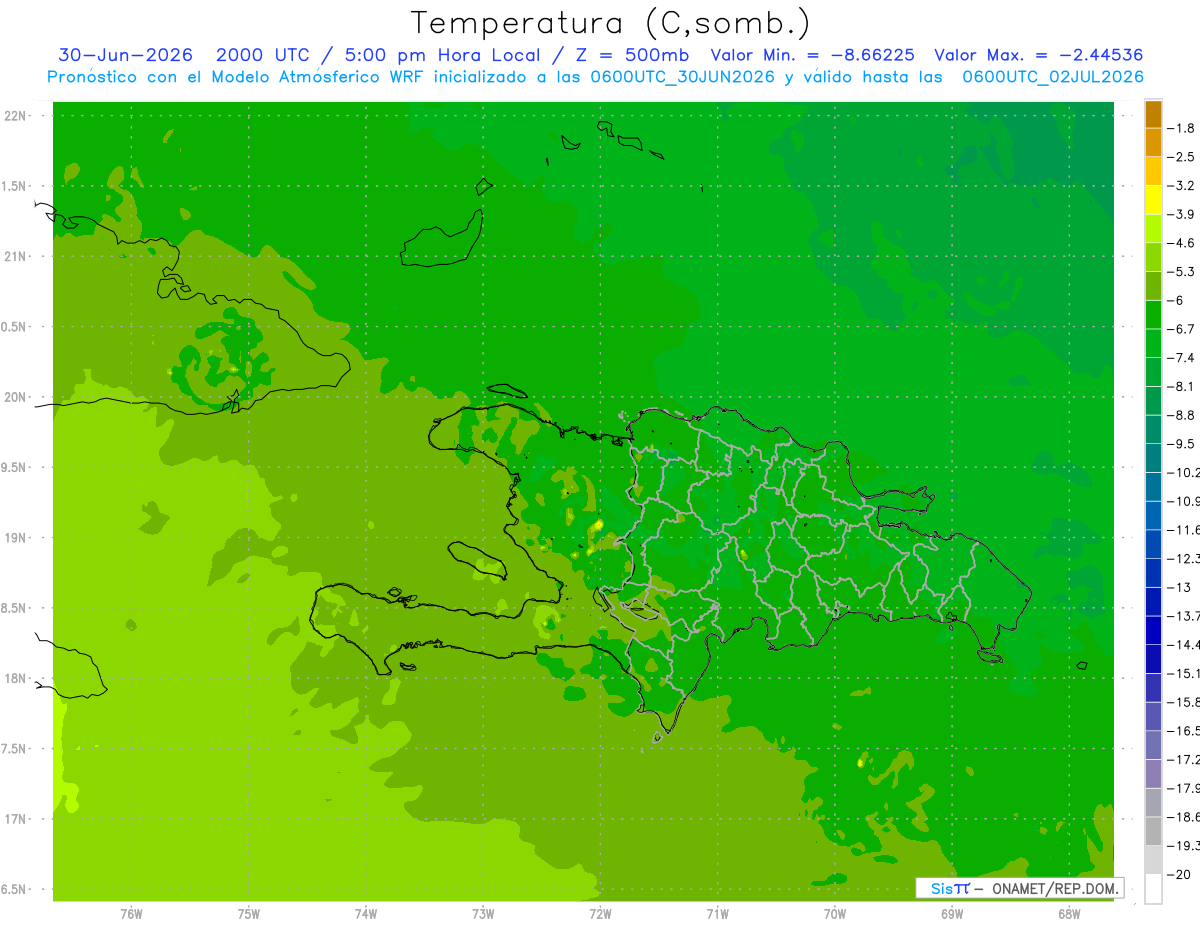Image resolution: width=1200 pixels, height=927 pixels.
Task: Select the "-4.6" color scale label
Action: (1182, 243)
